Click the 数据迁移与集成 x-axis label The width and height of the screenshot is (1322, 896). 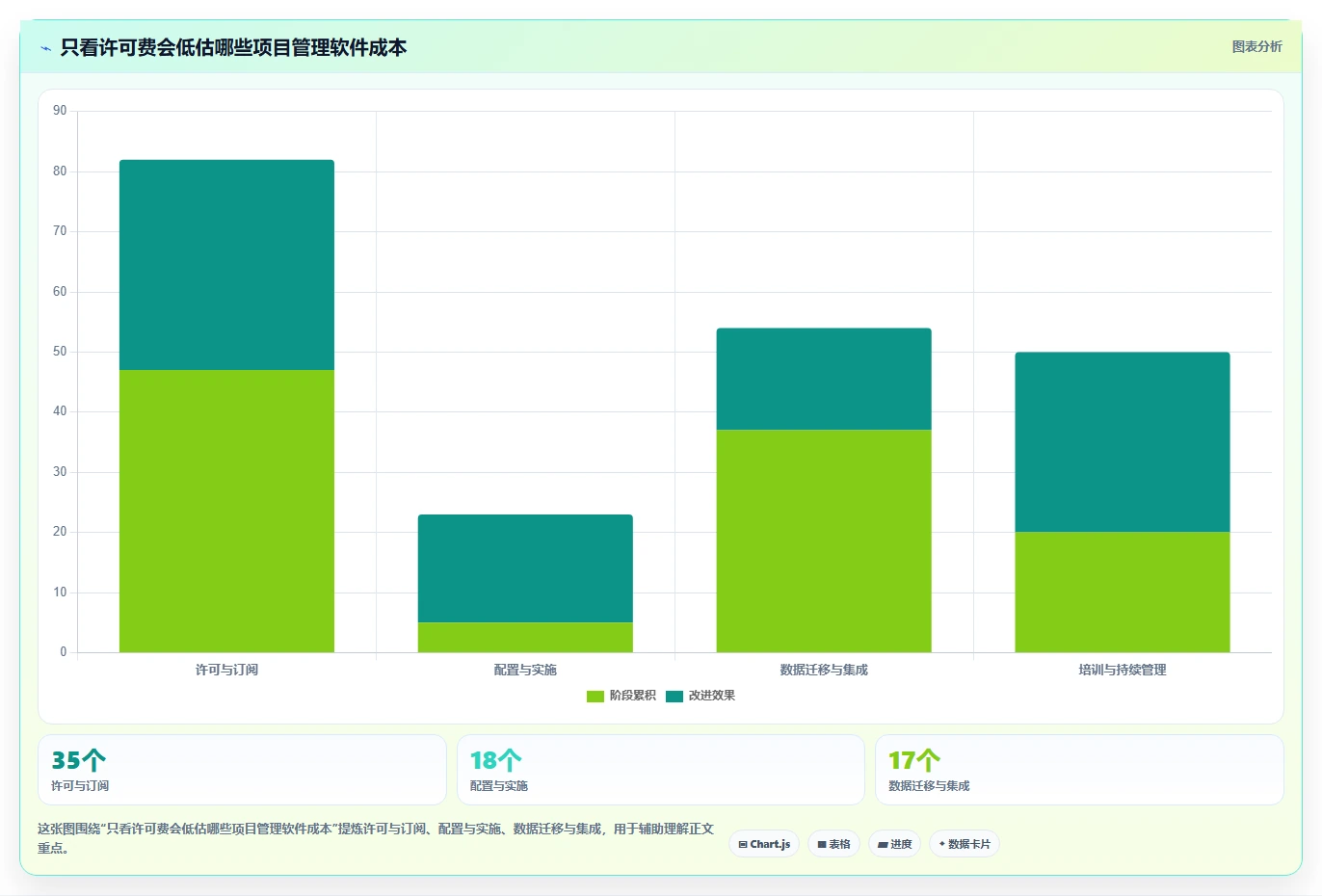pyautogui.click(x=824, y=670)
